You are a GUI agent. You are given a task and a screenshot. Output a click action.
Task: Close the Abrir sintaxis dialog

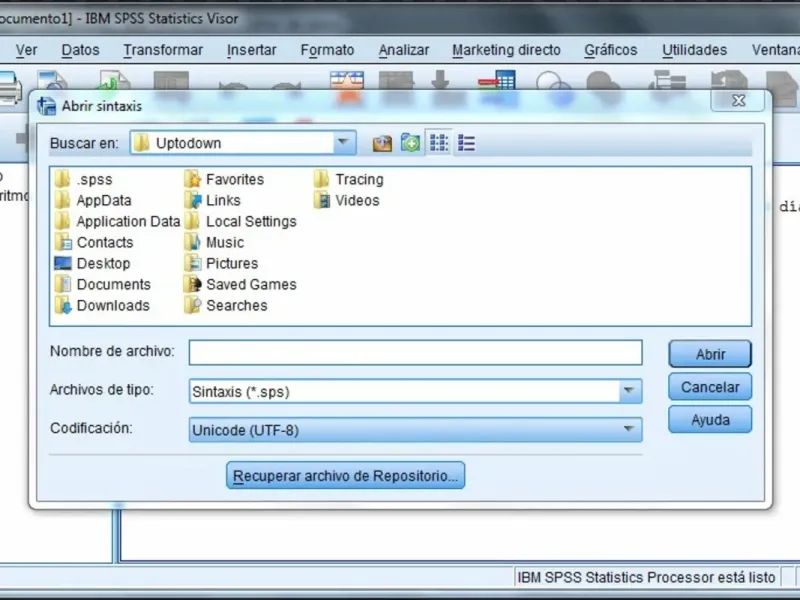(738, 101)
